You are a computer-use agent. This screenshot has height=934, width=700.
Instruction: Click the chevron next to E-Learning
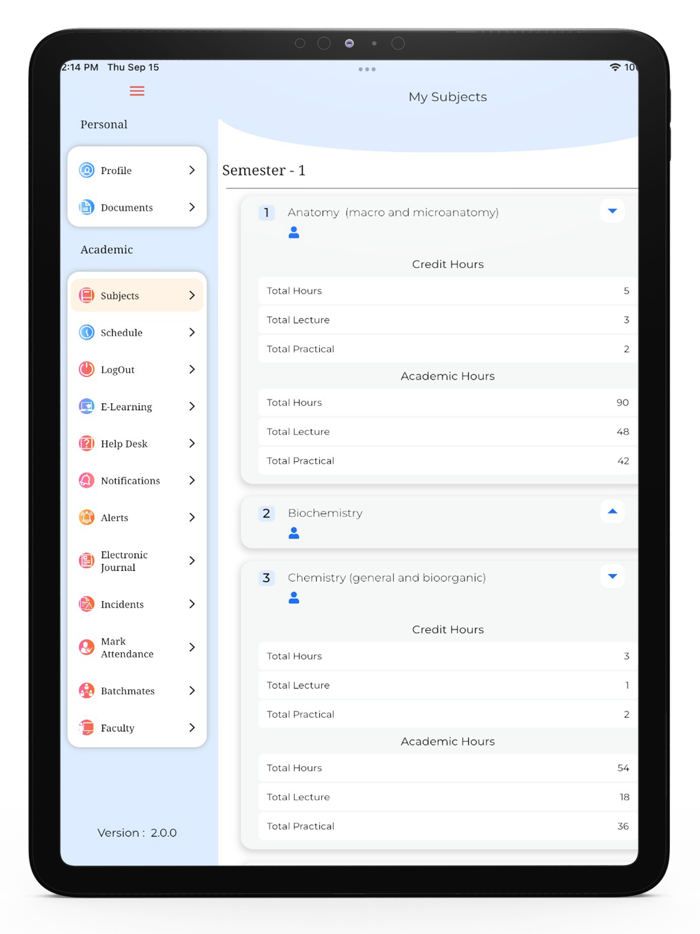[192, 406]
